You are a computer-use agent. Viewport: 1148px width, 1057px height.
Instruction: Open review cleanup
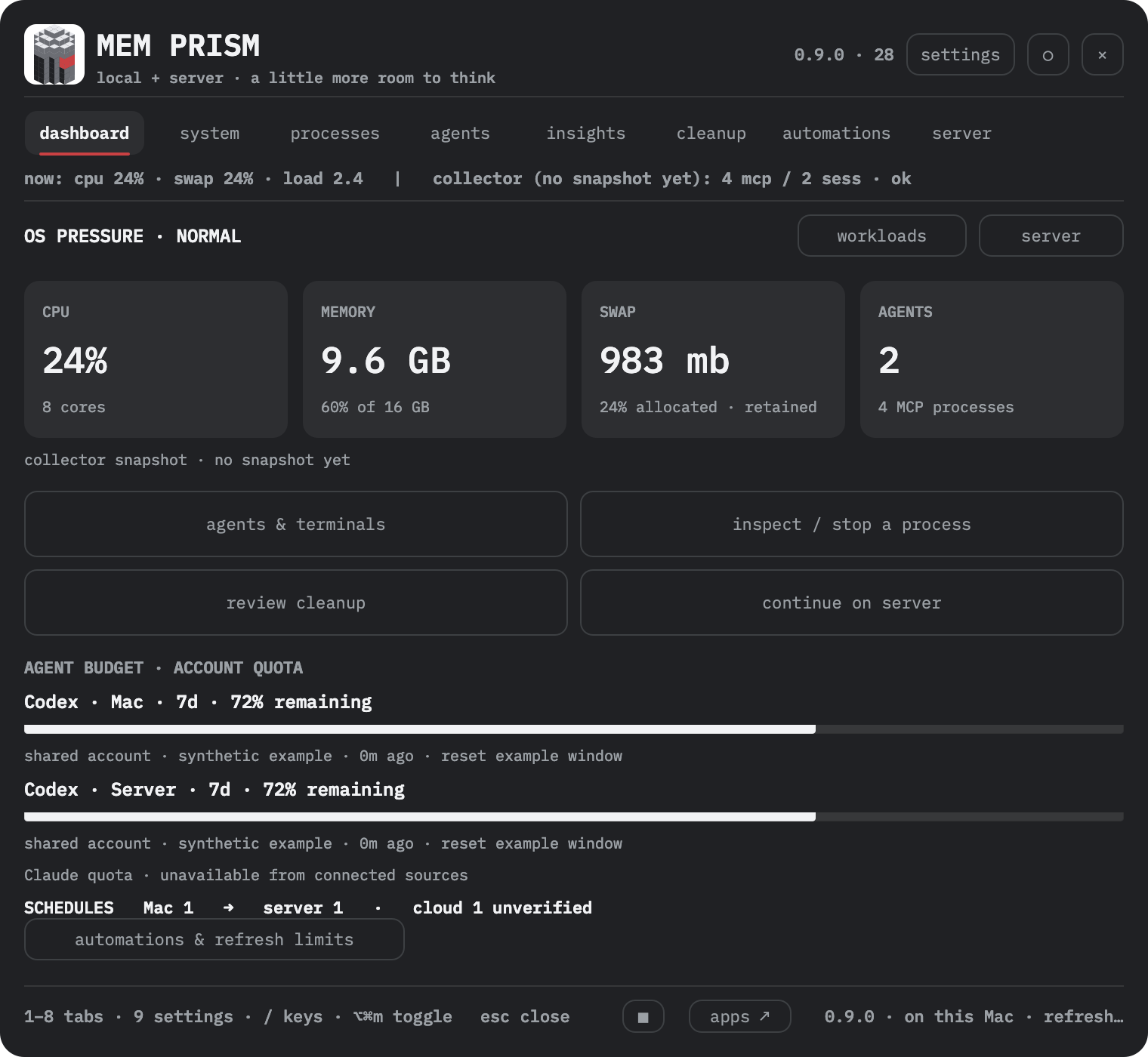click(296, 602)
